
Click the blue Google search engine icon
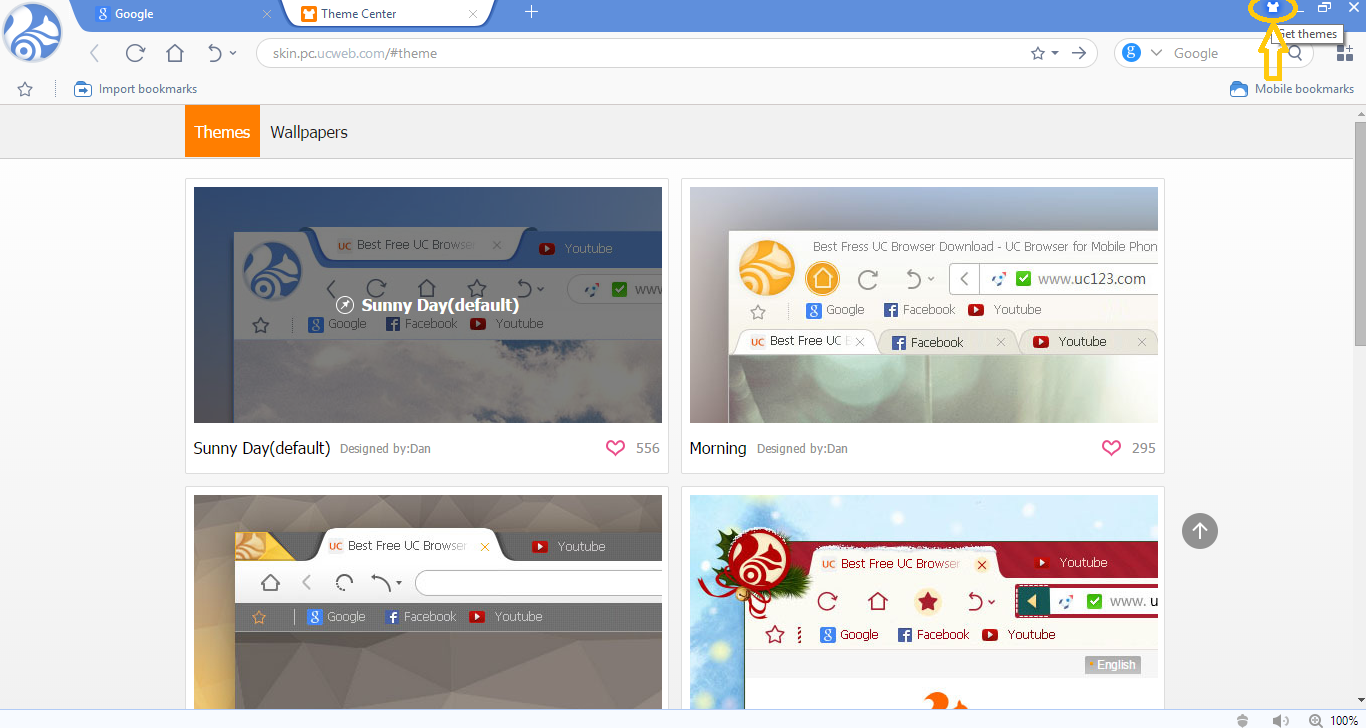1131,53
